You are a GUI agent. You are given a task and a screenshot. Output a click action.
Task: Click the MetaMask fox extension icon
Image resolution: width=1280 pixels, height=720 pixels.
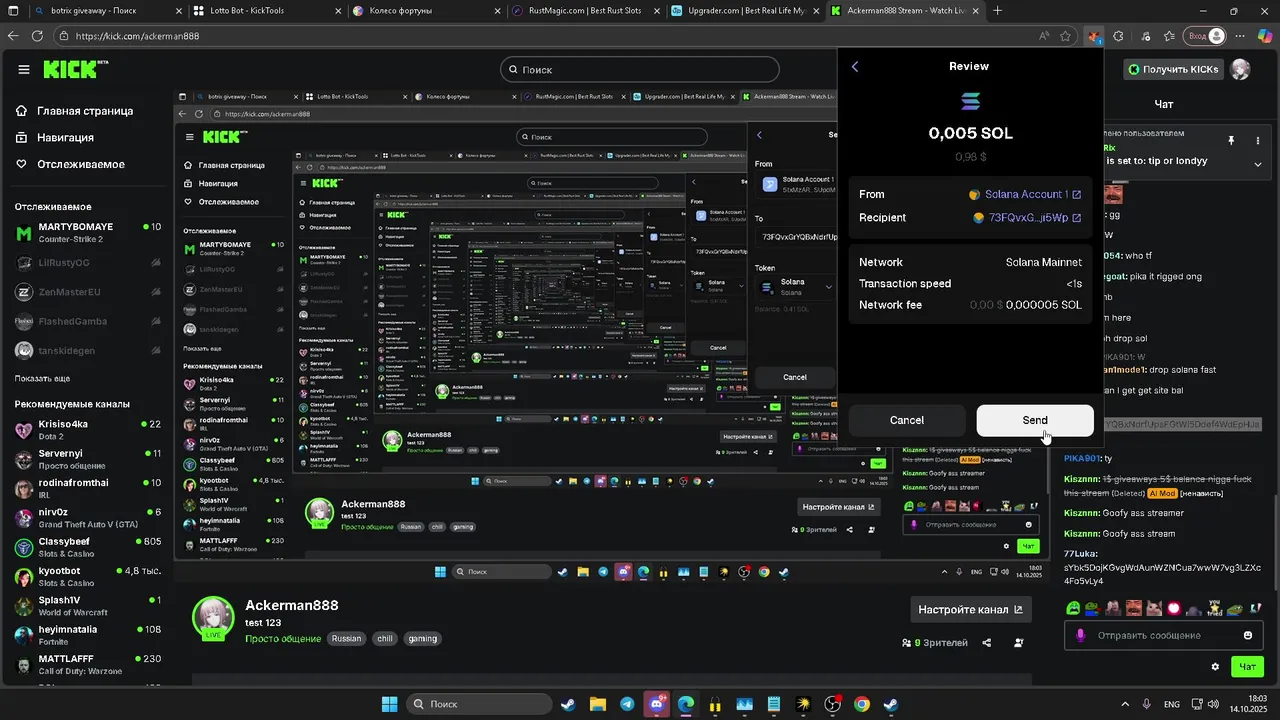click(1095, 36)
